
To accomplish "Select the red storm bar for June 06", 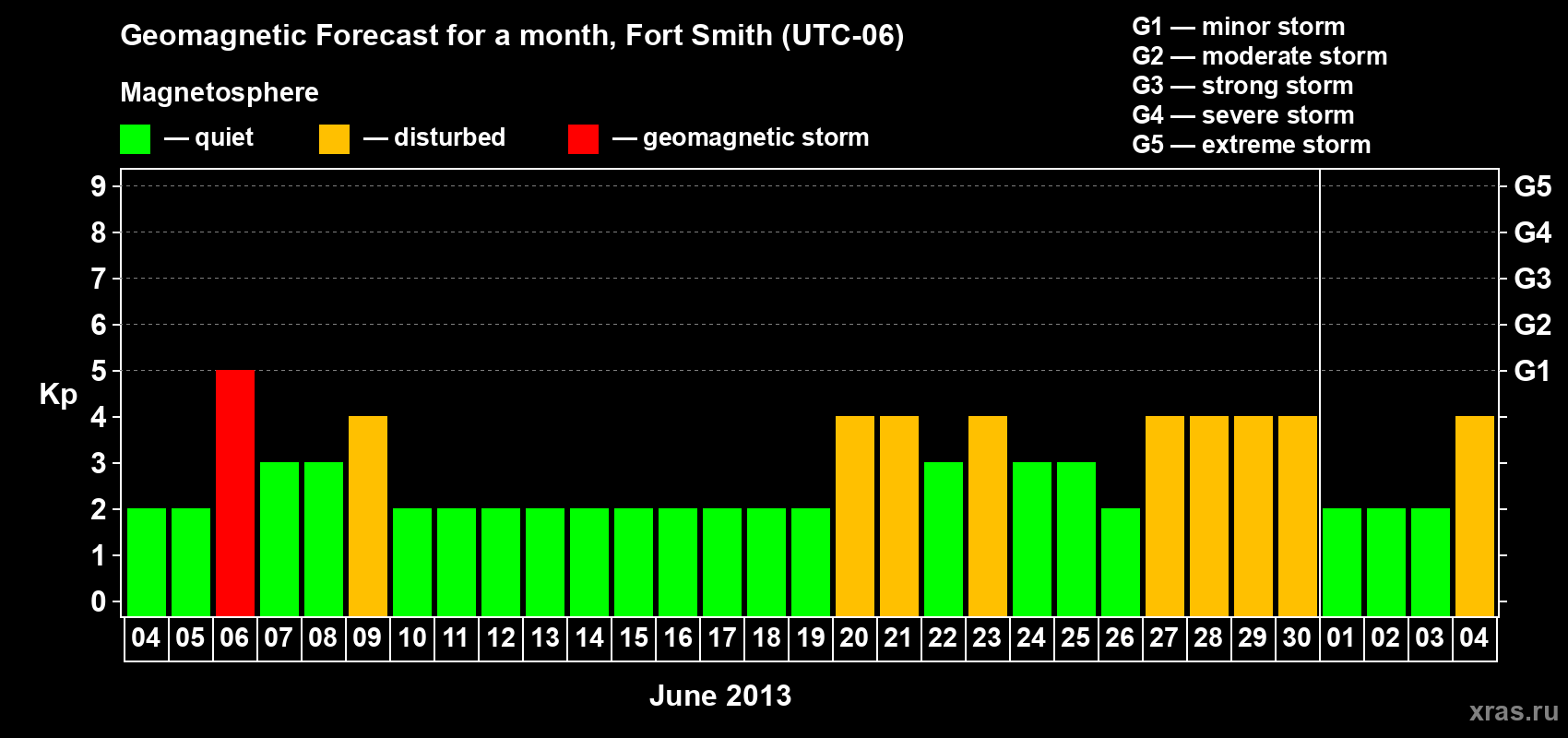I will pyautogui.click(x=235, y=493).
